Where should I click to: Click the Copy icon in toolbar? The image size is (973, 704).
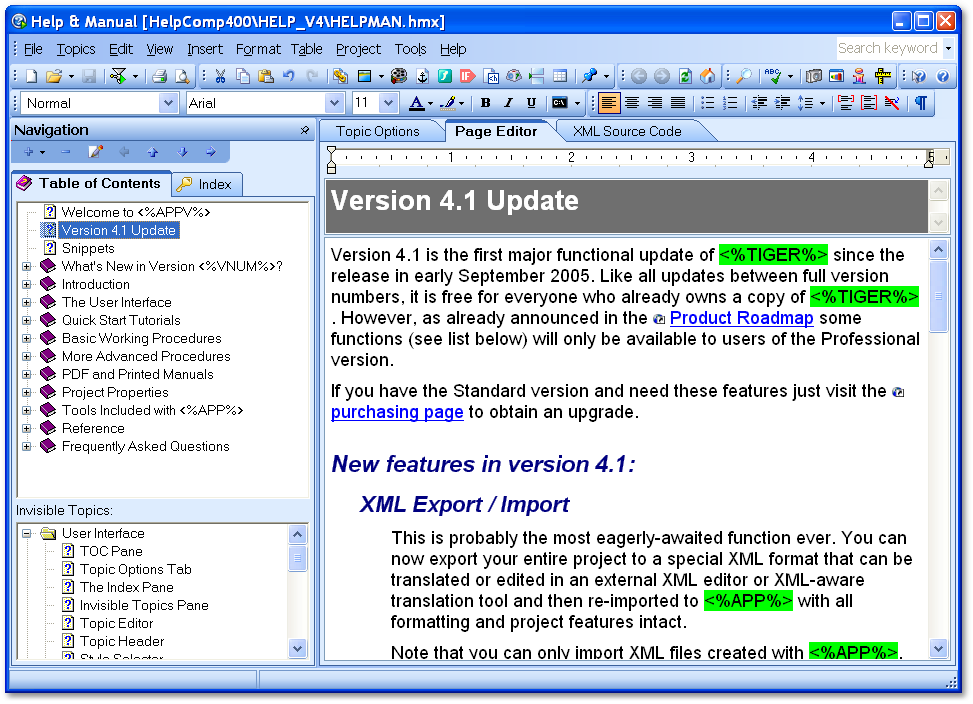coord(243,76)
